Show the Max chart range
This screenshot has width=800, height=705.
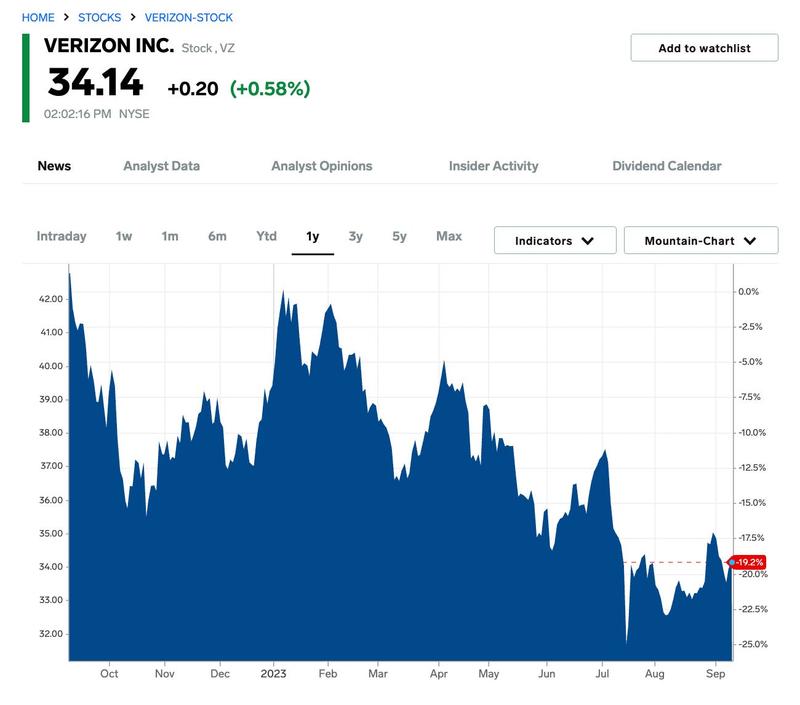tap(449, 236)
